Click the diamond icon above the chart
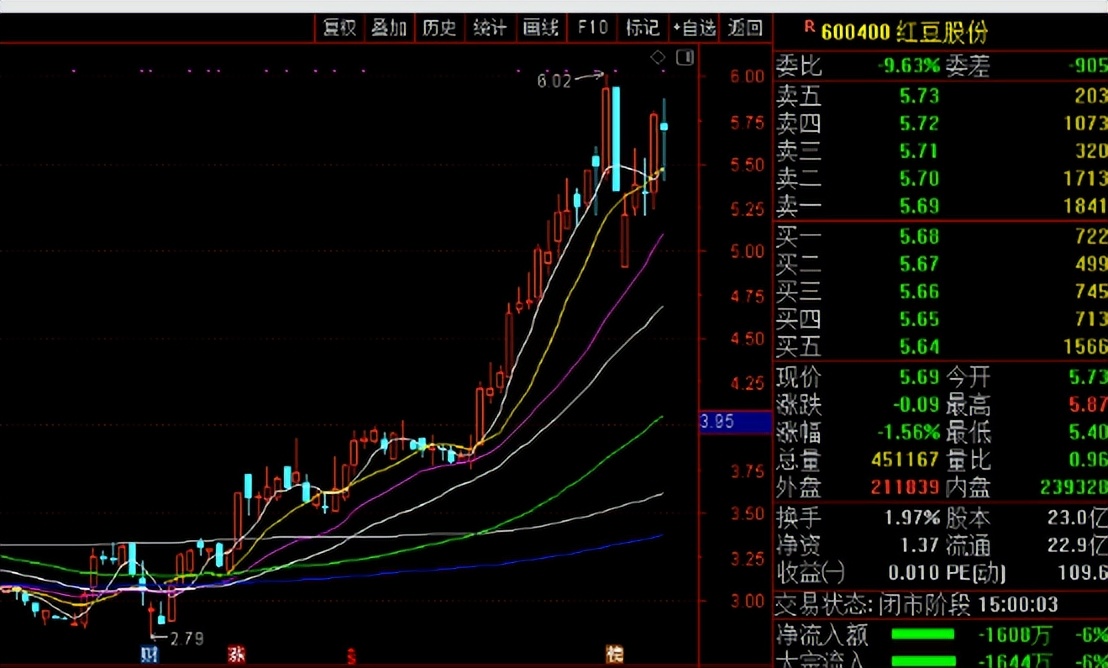 [657, 58]
